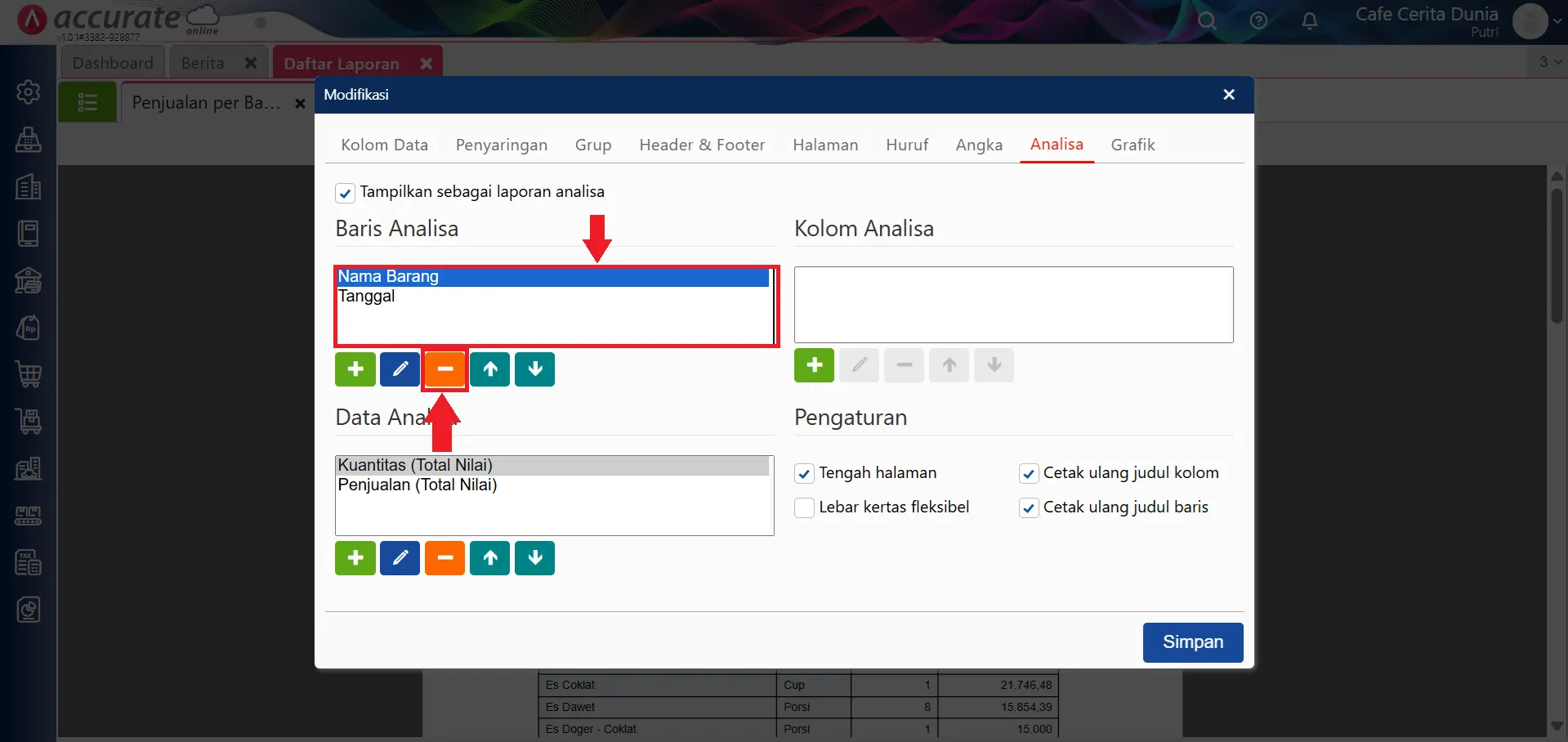Switch to the Grafik tab

[x=1132, y=145]
